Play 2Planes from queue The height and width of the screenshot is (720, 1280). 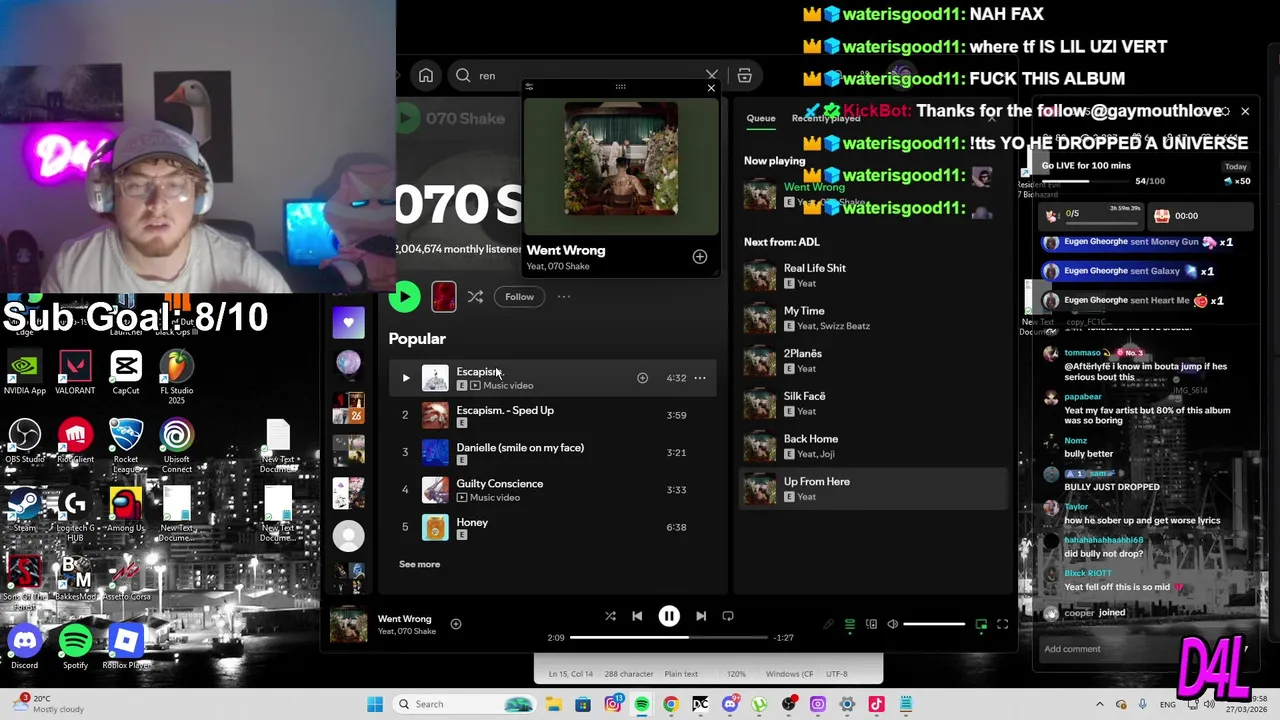coord(873,361)
